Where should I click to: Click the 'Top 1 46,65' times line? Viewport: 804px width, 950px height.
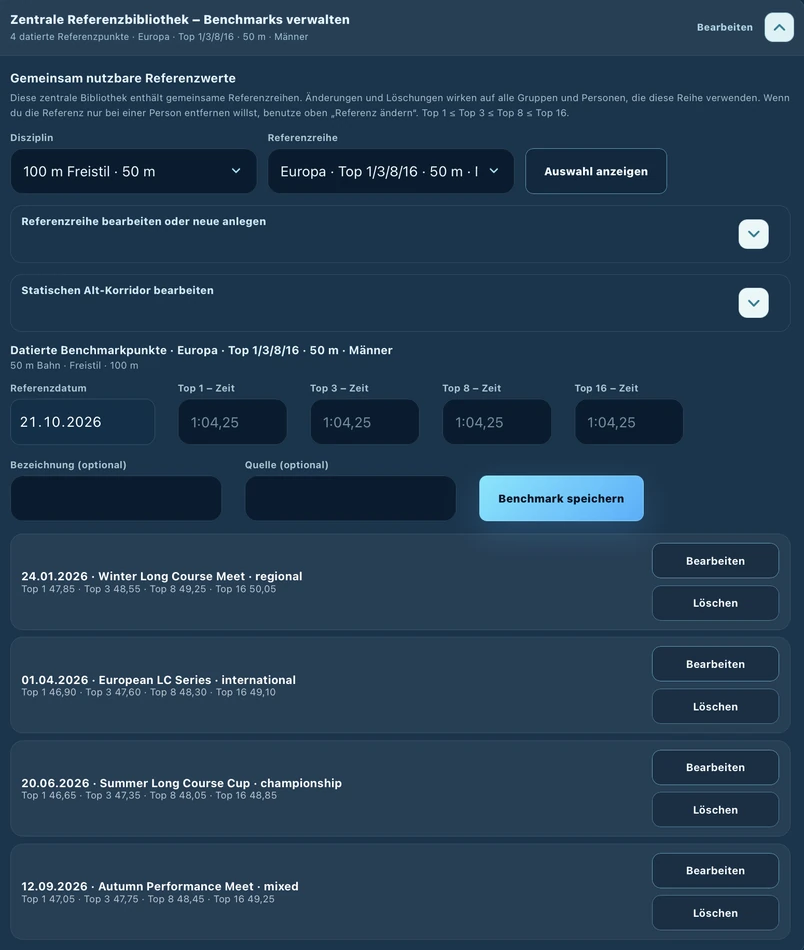[149, 795]
